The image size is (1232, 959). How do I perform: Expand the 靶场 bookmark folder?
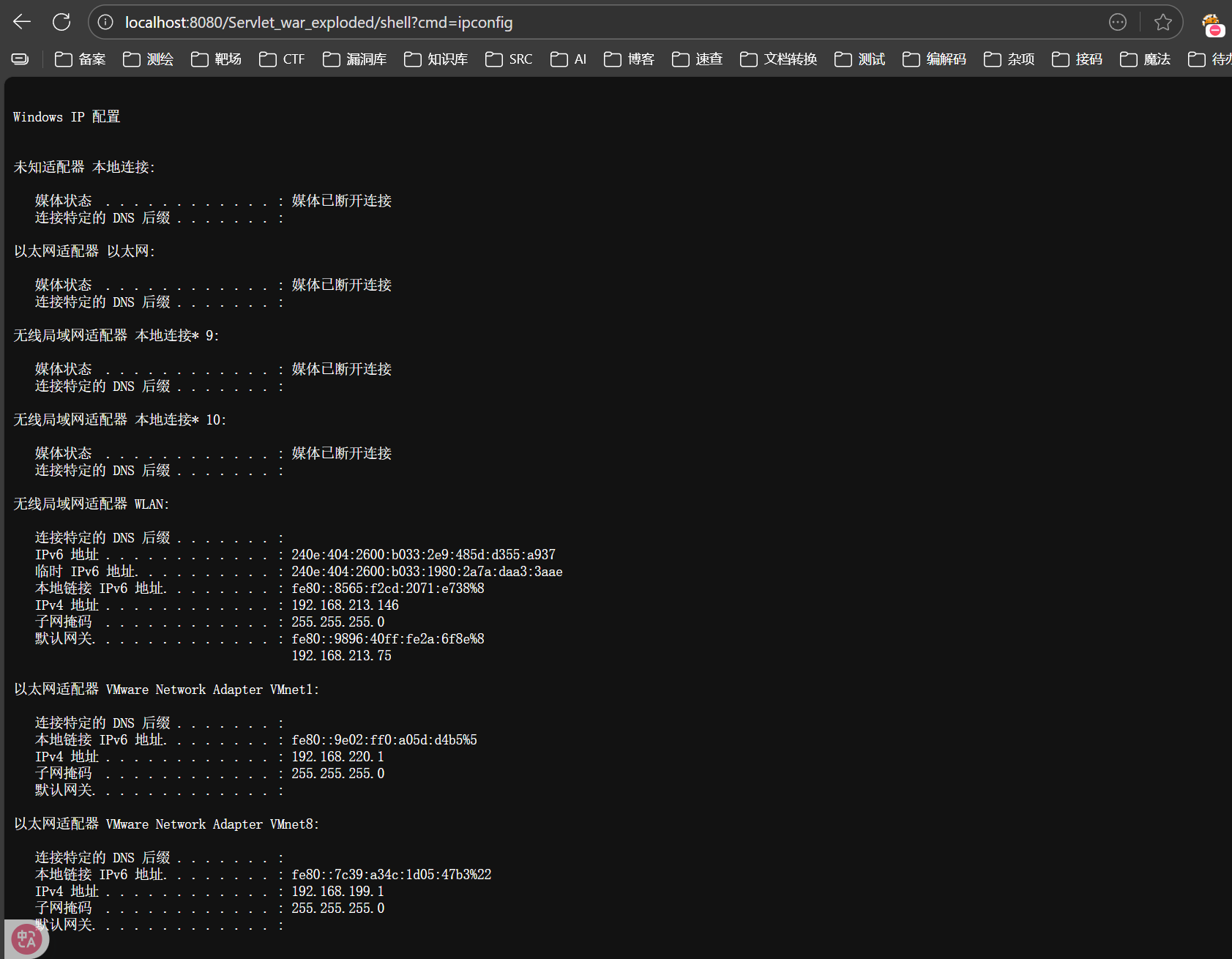[x=217, y=59]
